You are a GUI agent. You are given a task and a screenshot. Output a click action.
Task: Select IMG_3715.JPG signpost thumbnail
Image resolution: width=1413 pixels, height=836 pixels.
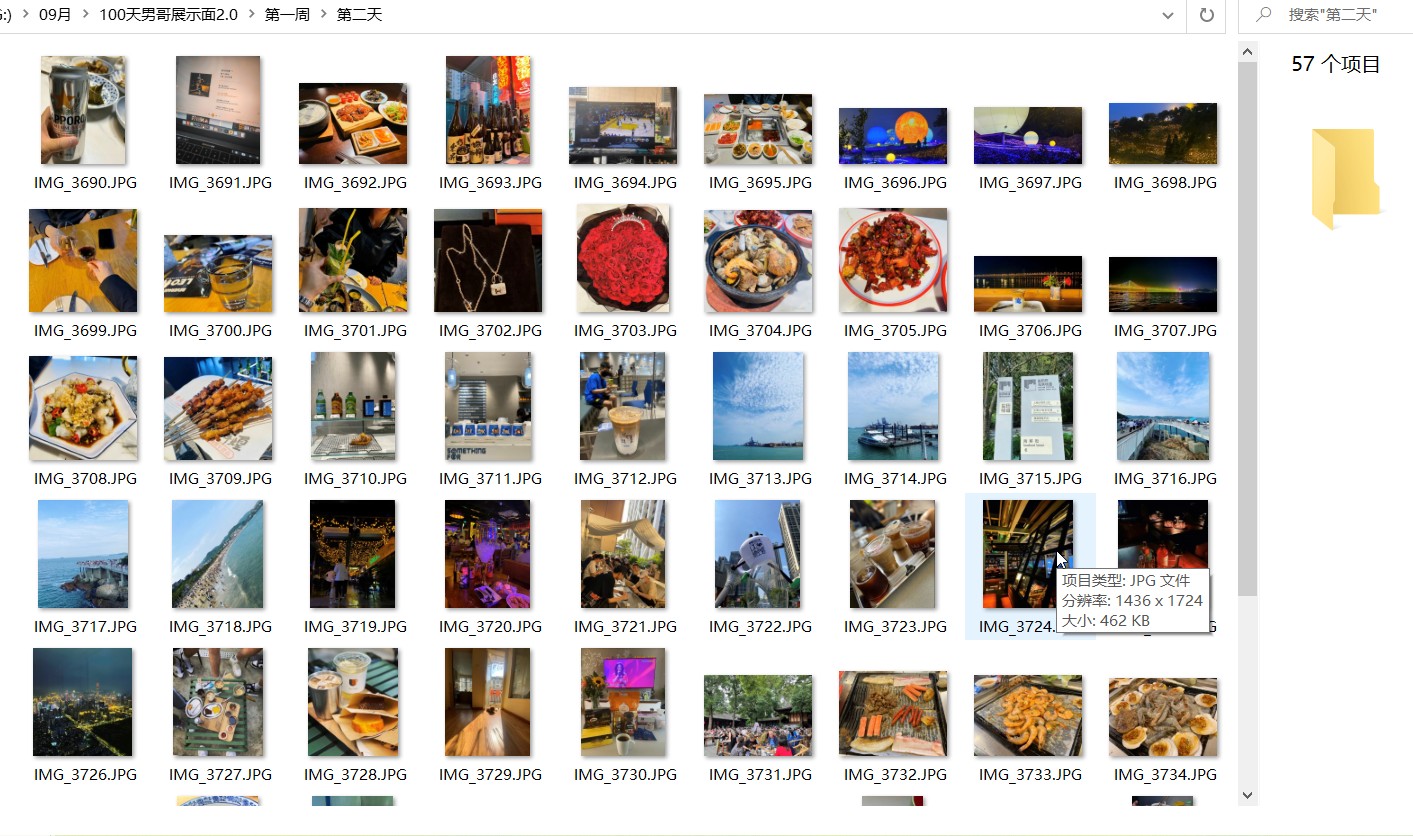1028,406
